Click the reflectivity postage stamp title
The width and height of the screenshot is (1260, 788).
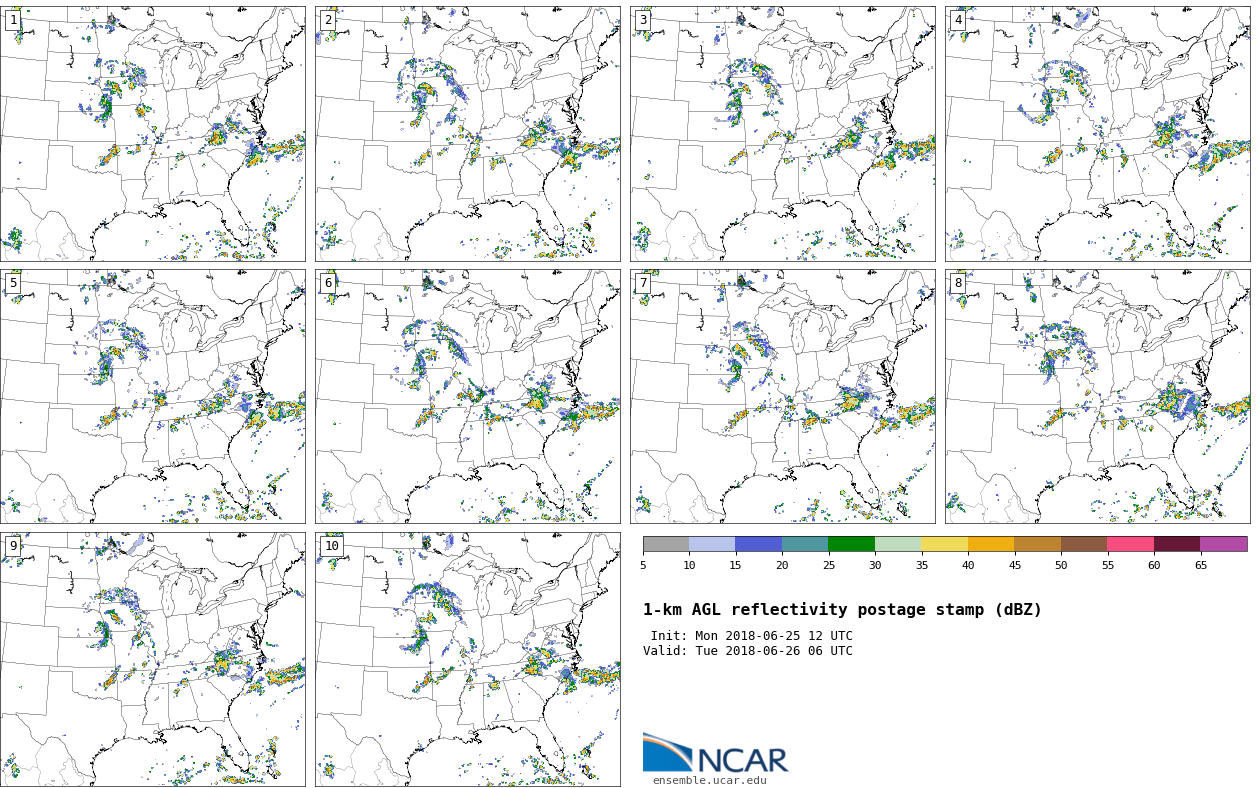click(x=842, y=610)
